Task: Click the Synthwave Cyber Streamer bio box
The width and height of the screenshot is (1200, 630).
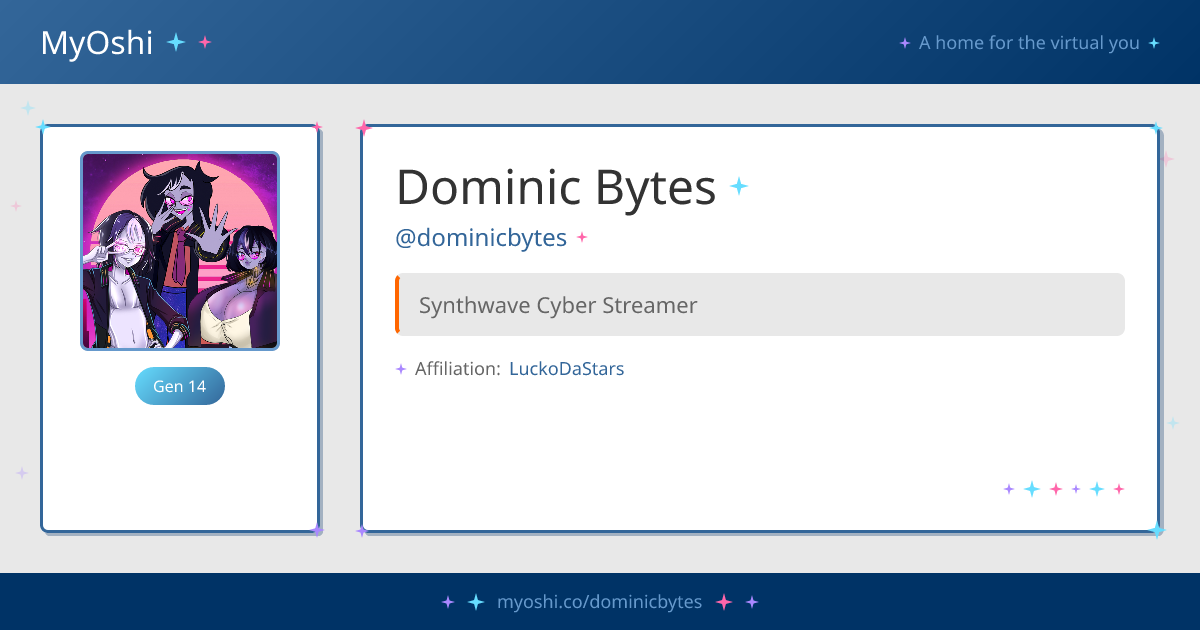Action: click(760, 305)
